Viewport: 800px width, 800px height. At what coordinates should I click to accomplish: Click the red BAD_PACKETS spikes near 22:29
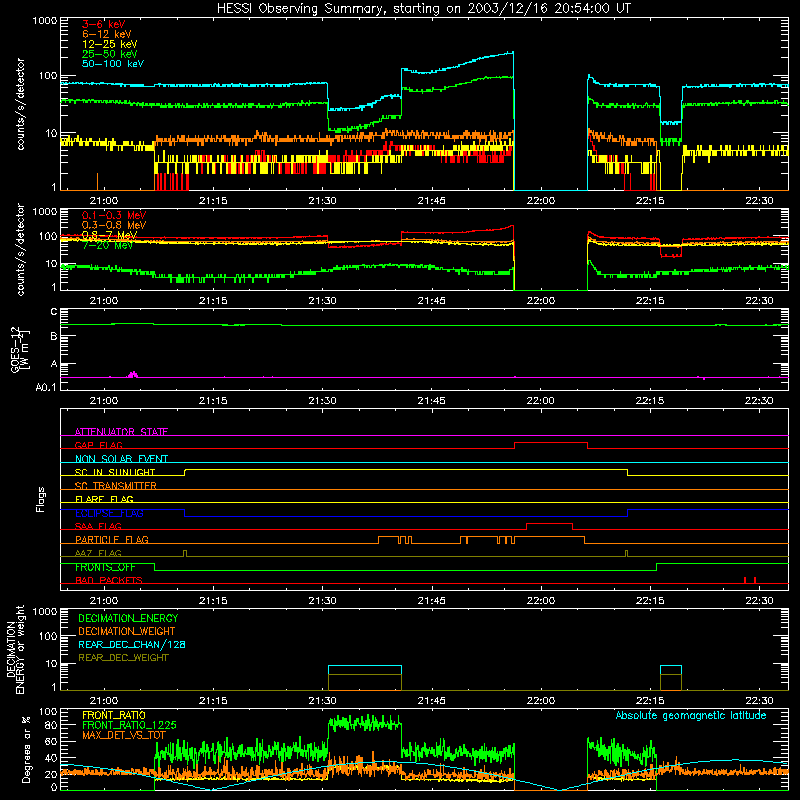[749, 580]
